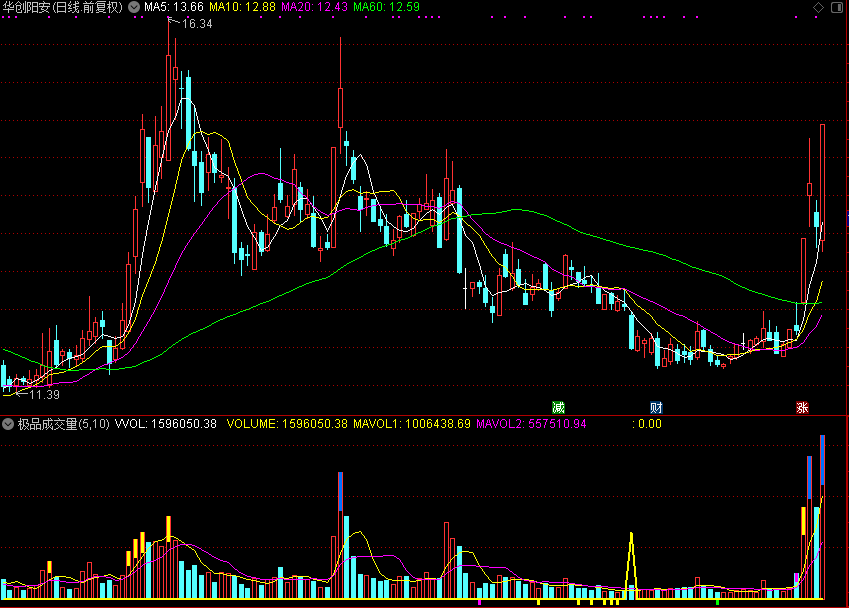This screenshot has height=608, width=849.
Task: Select the stock title 华创阳安(日线.前复权)
Action: (x=63, y=8)
